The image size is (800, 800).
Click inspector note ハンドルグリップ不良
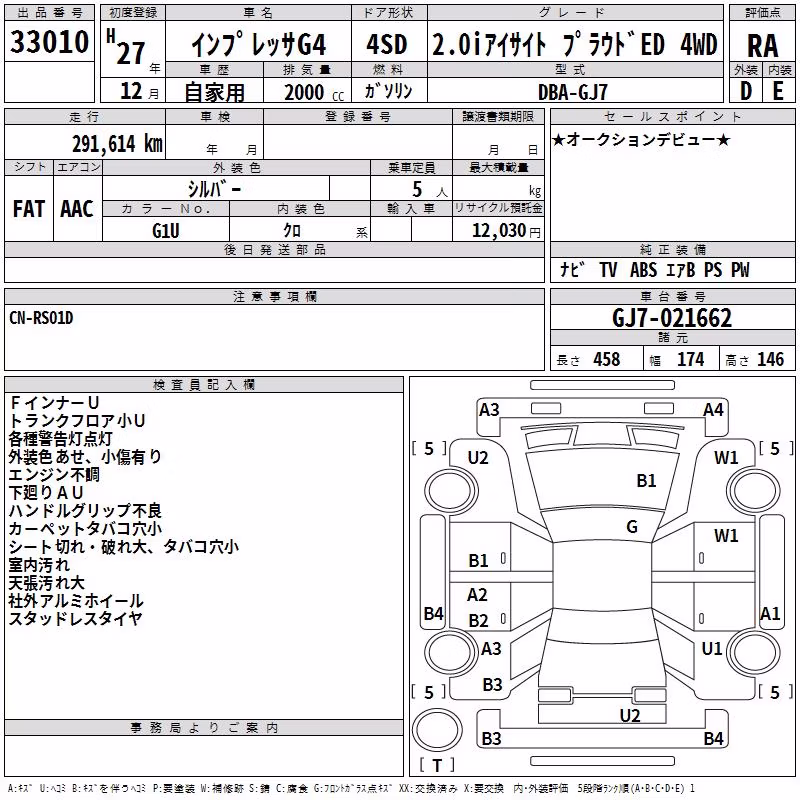[85, 510]
